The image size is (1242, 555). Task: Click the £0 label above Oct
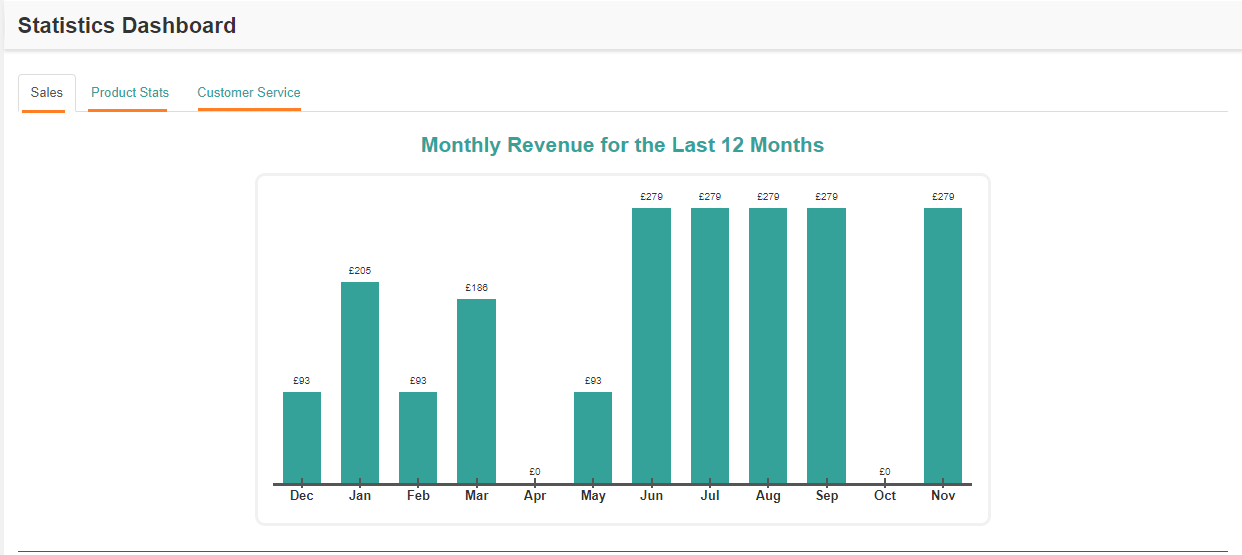click(885, 472)
